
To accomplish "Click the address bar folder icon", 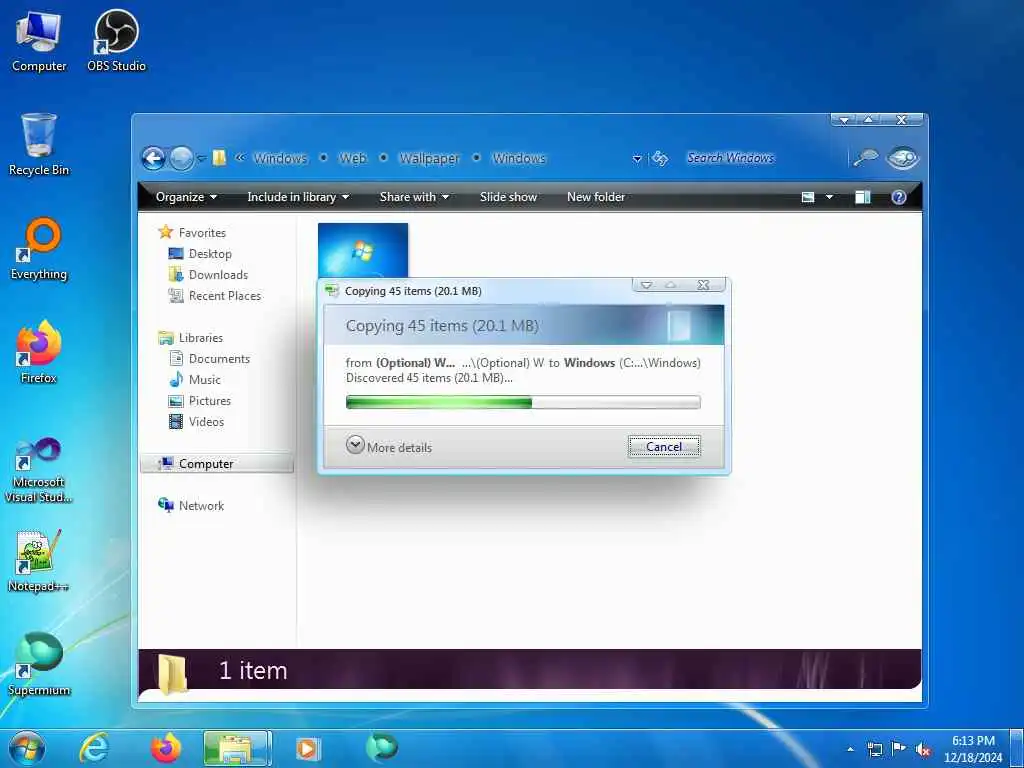I will [219, 159].
